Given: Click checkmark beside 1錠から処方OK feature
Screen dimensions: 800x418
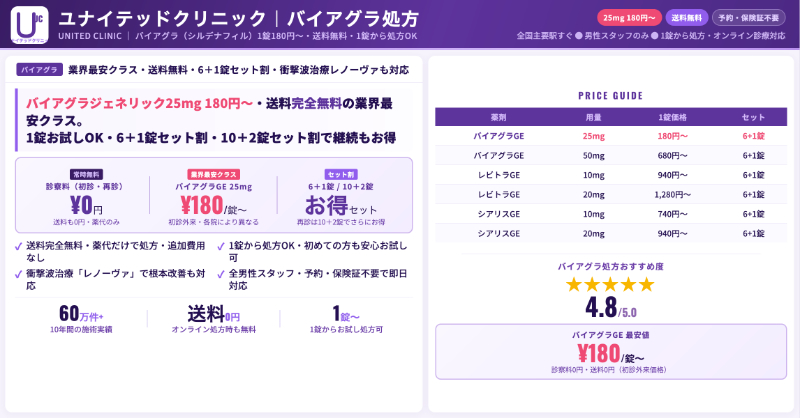Looking at the screenshot, I should coord(220,246).
